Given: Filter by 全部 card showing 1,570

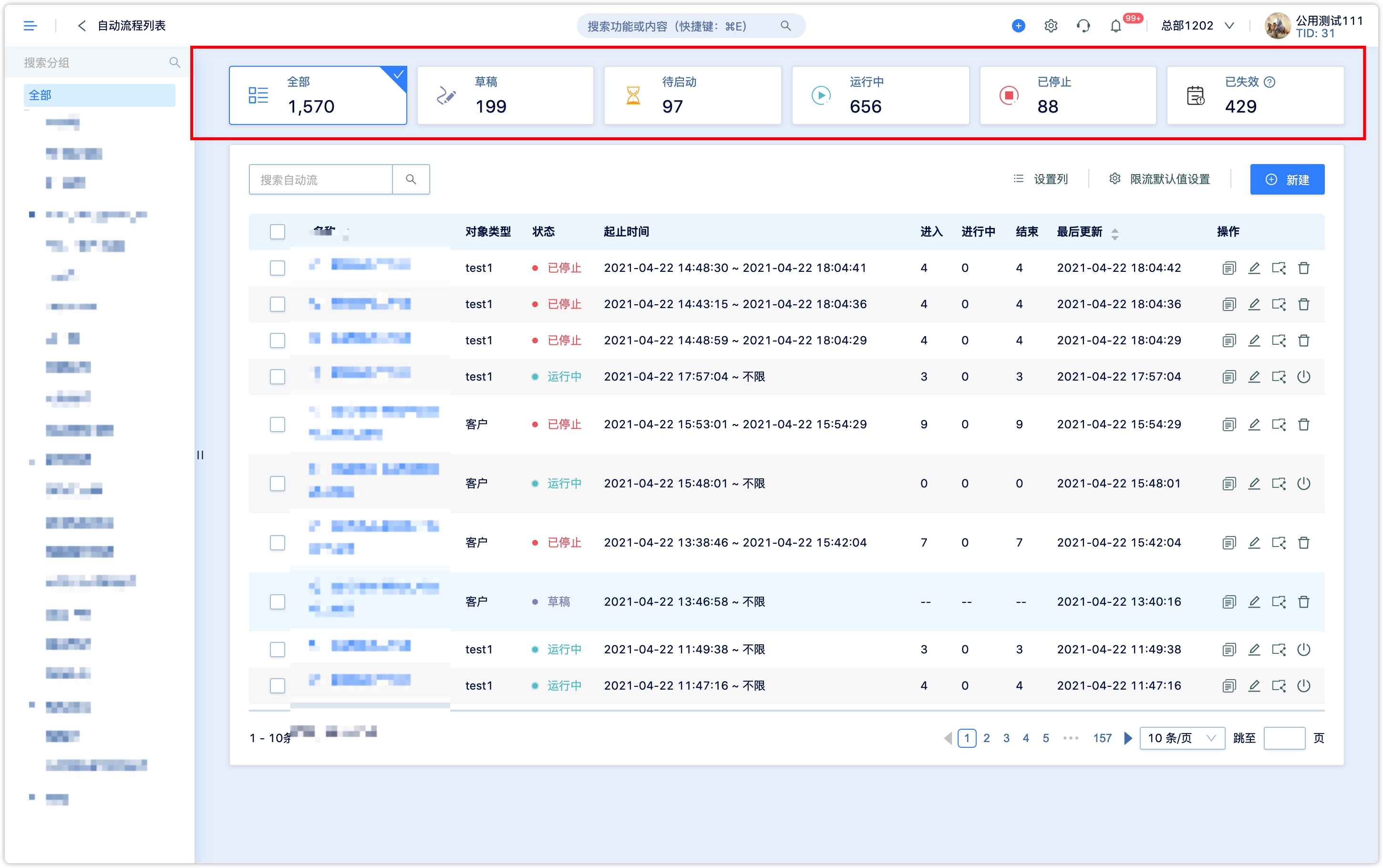Looking at the screenshot, I should [318, 95].
